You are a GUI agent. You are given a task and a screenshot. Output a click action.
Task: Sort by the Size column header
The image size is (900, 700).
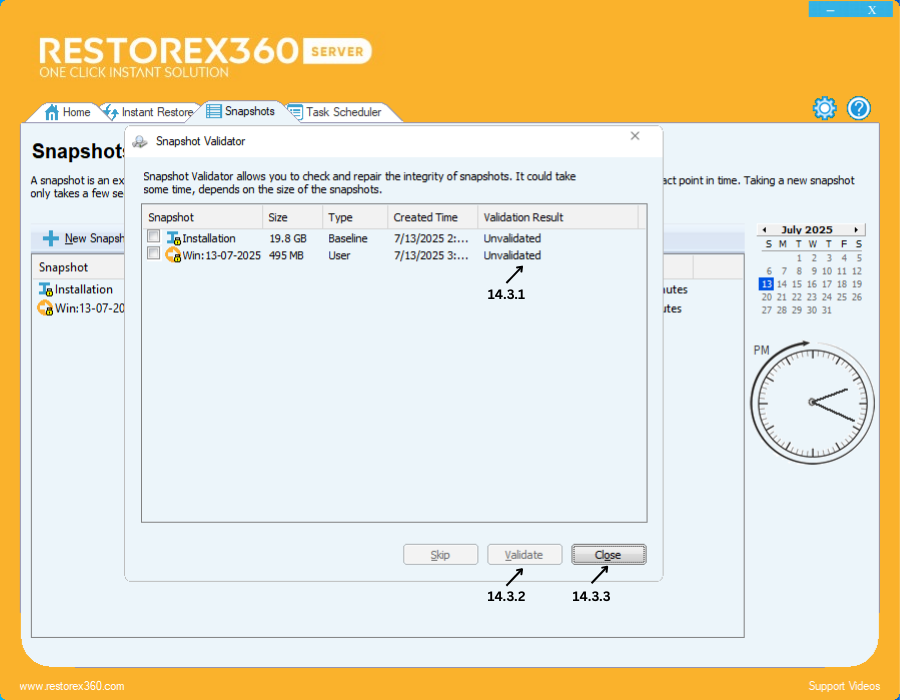[x=293, y=217]
